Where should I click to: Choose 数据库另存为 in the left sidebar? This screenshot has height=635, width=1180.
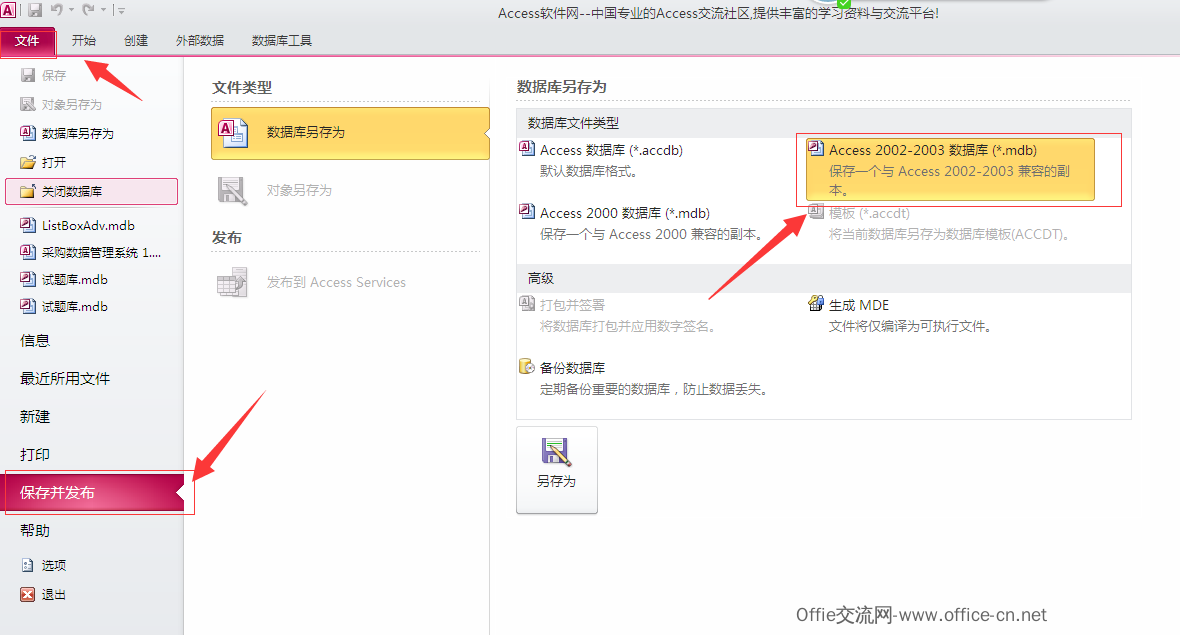pos(78,133)
